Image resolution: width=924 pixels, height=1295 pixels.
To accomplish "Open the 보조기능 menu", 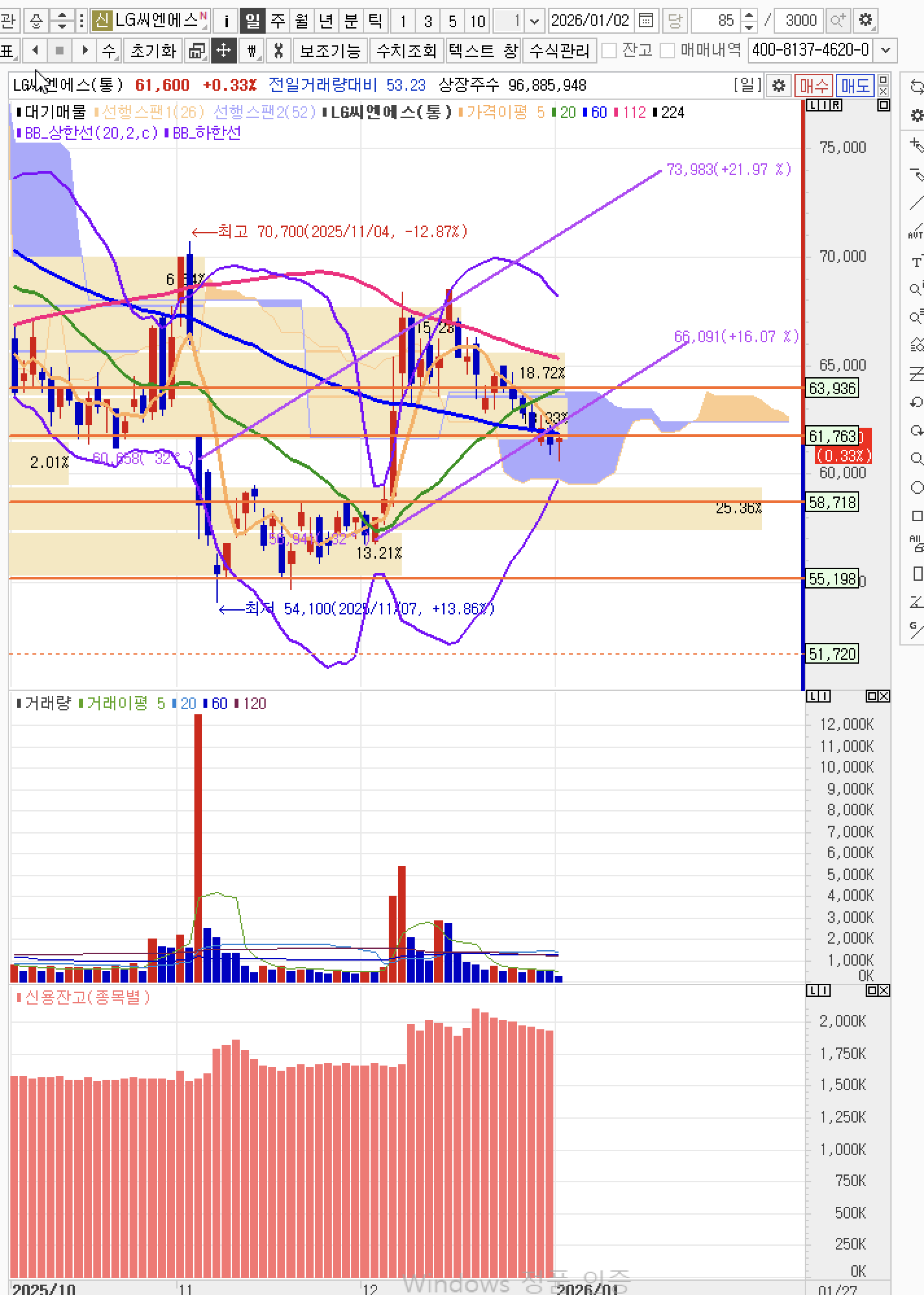I will pos(330,51).
